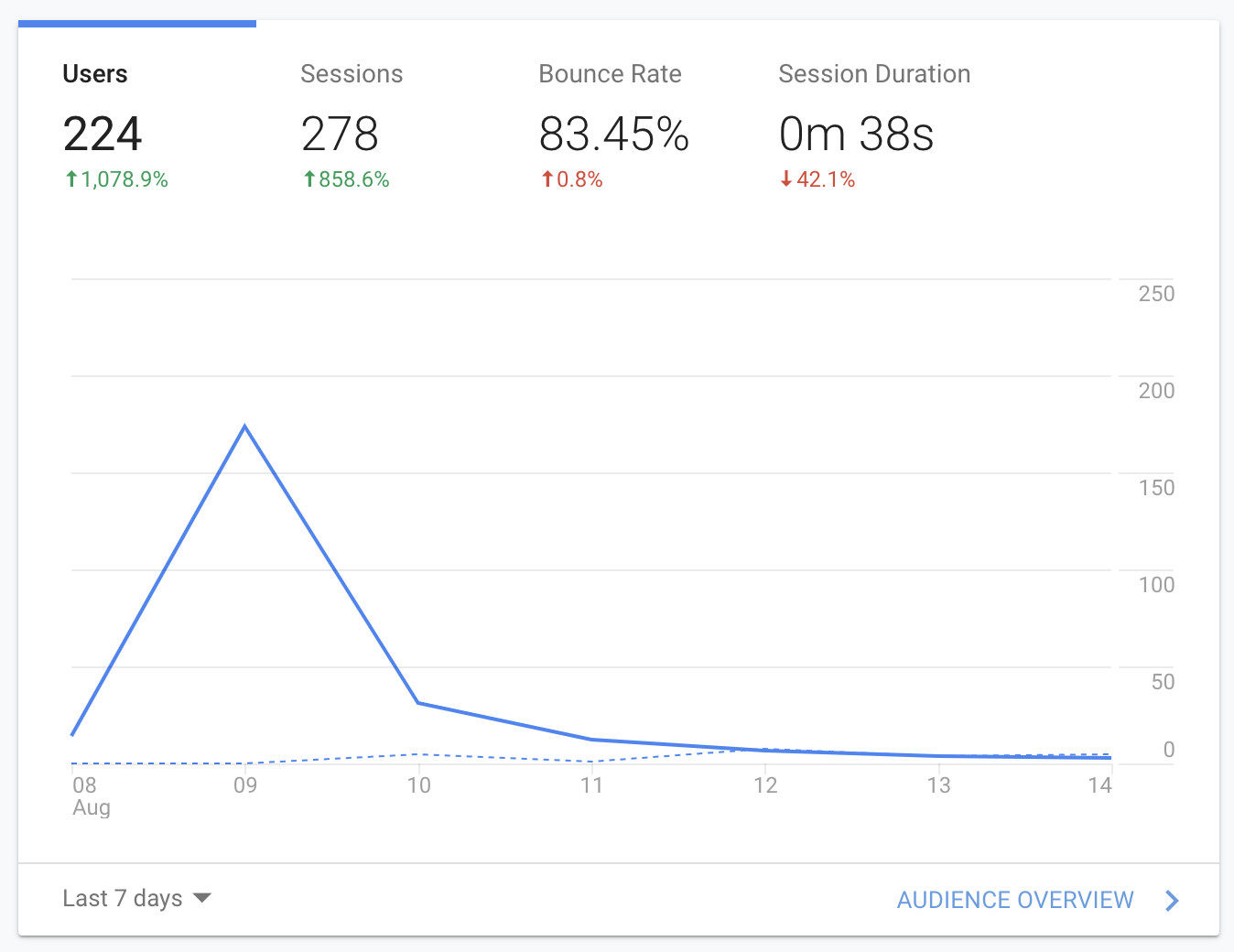This screenshot has height=952, width=1234.
Task: Click the 100 y-axis label
Action: point(1156,585)
